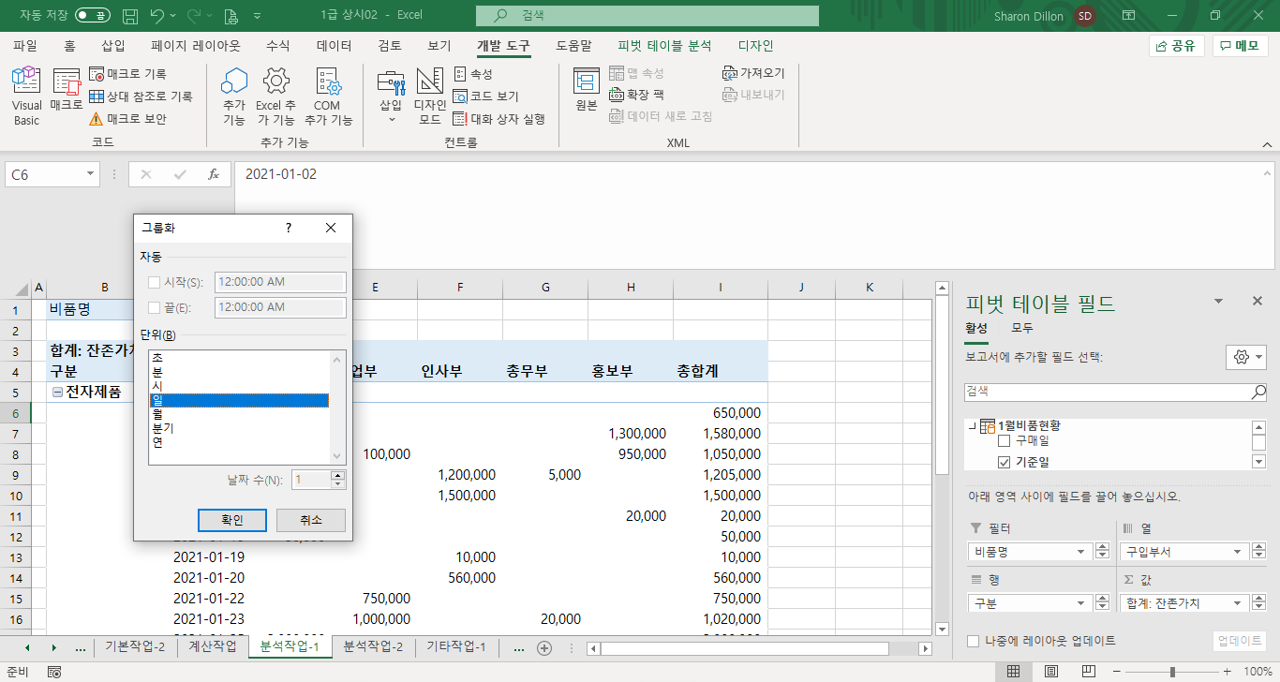Open the Visual Basic editor

coord(26,96)
